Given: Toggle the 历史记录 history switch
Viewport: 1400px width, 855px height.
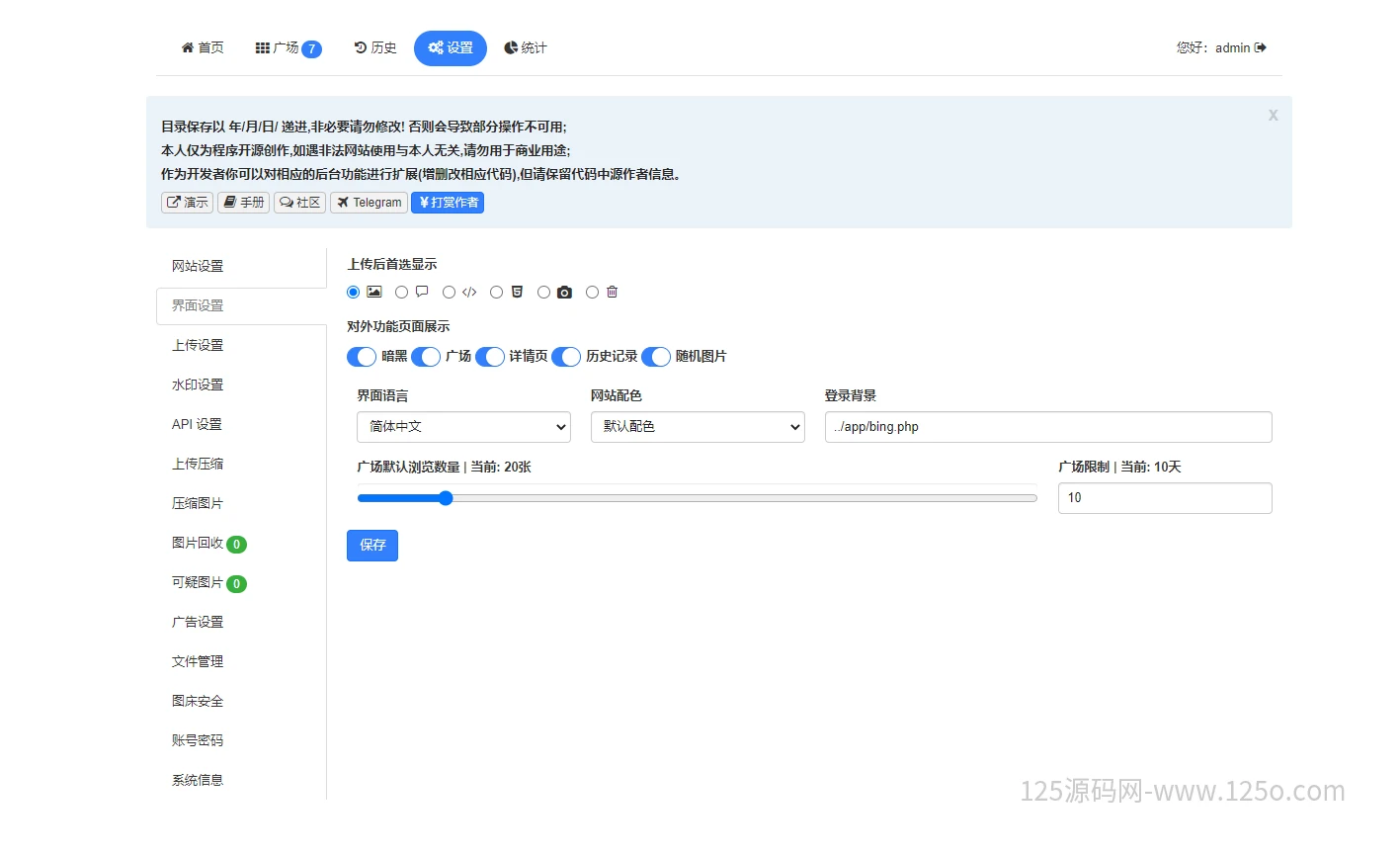Looking at the screenshot, I should 566,357.
